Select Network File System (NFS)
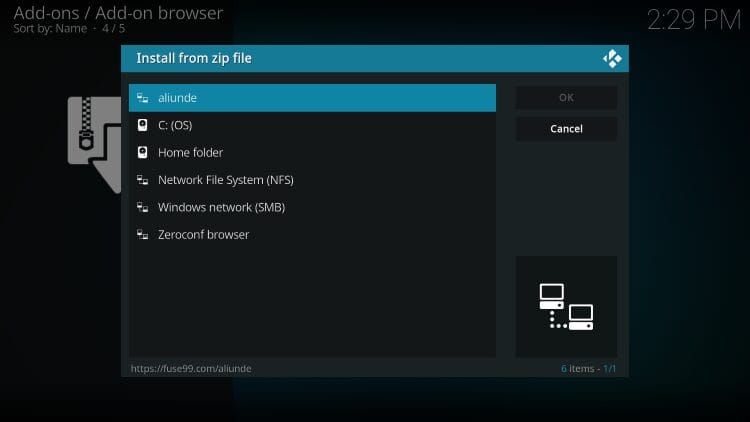The height and width of the screenshot is (422, 750). (x=312, y=180)
